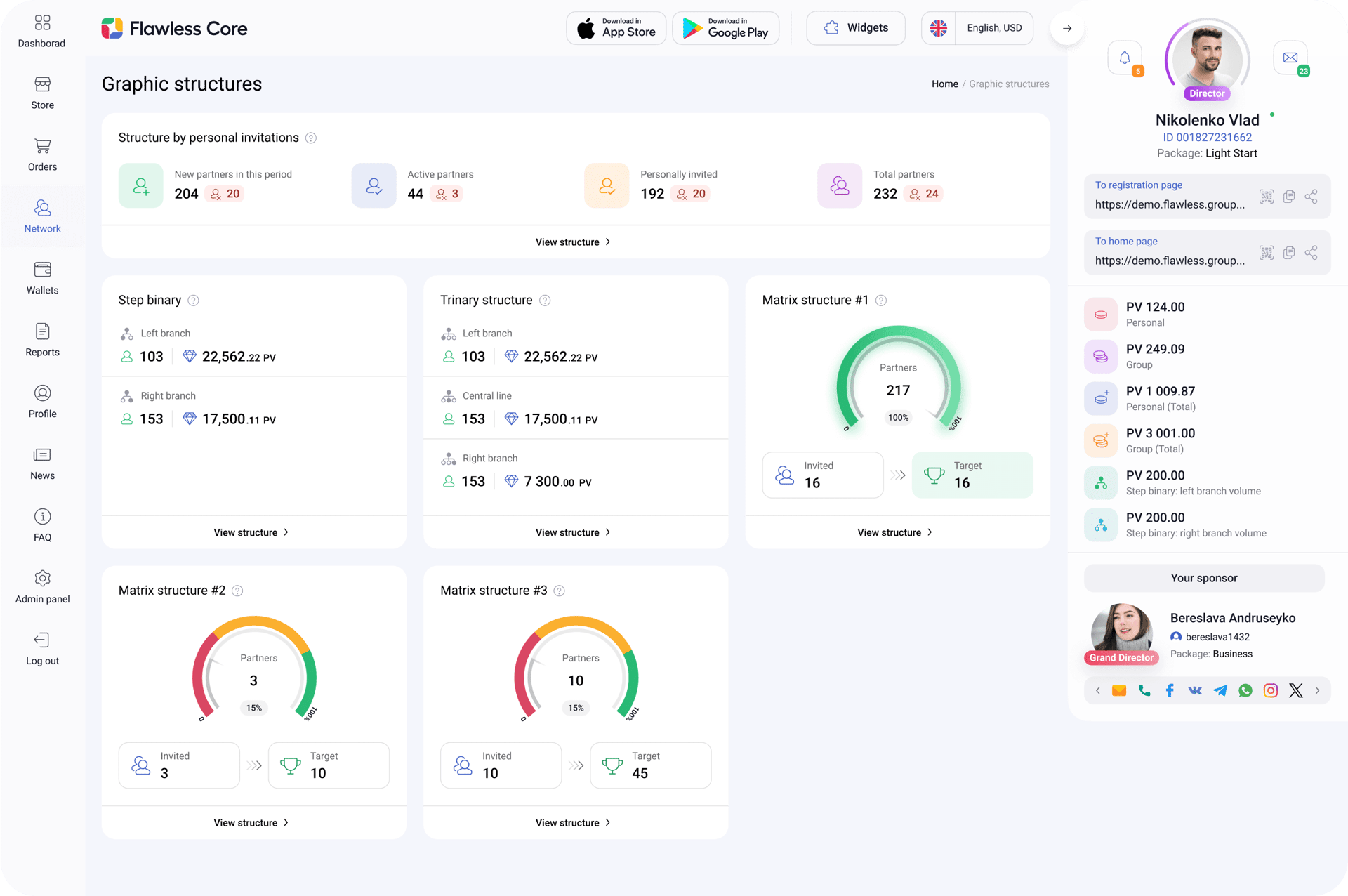The image size is (1348, 896).
Task: Copy the home page link
Action: click(x=1288, y=253)
